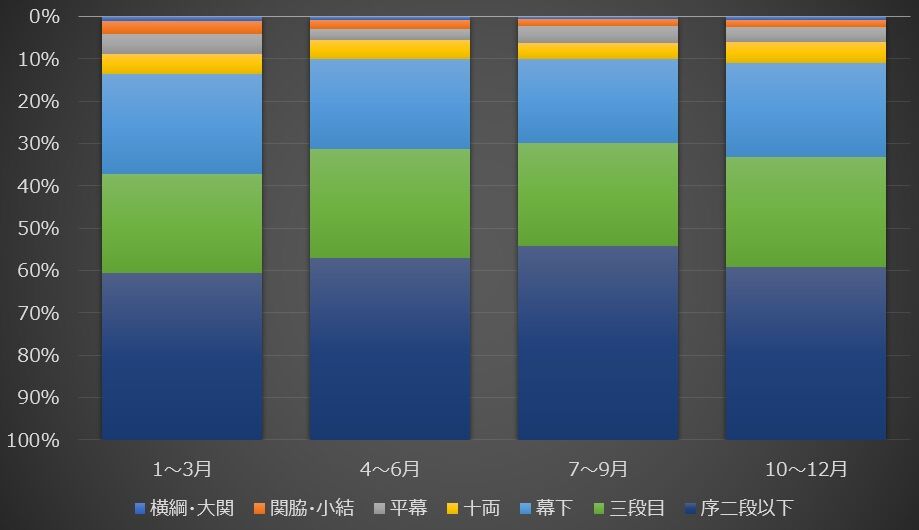Image resolution: width=919 pixels, height=530 pixels.
Task: Select the navy 序二段以下 segment in 1～3月 bar
Action: [182, 356]
